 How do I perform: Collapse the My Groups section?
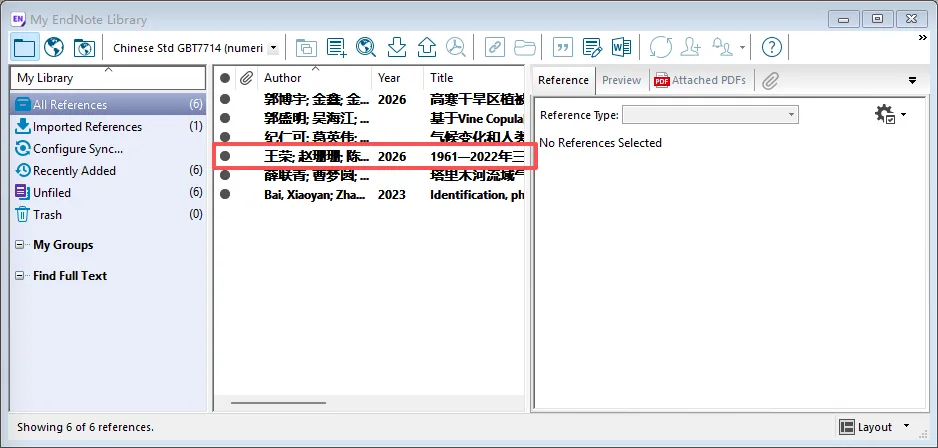pos(20,245)
